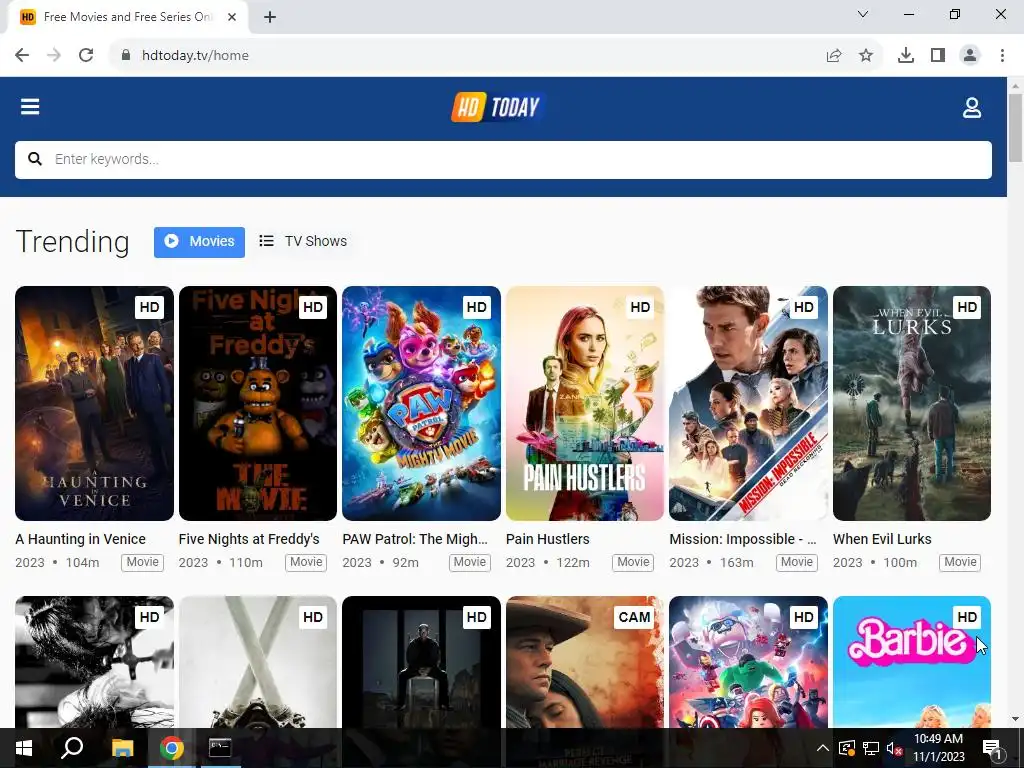This screenshot has width=1024, height=768.
Task: Expand the tab search chevron
Action: [x=863, y=14]
